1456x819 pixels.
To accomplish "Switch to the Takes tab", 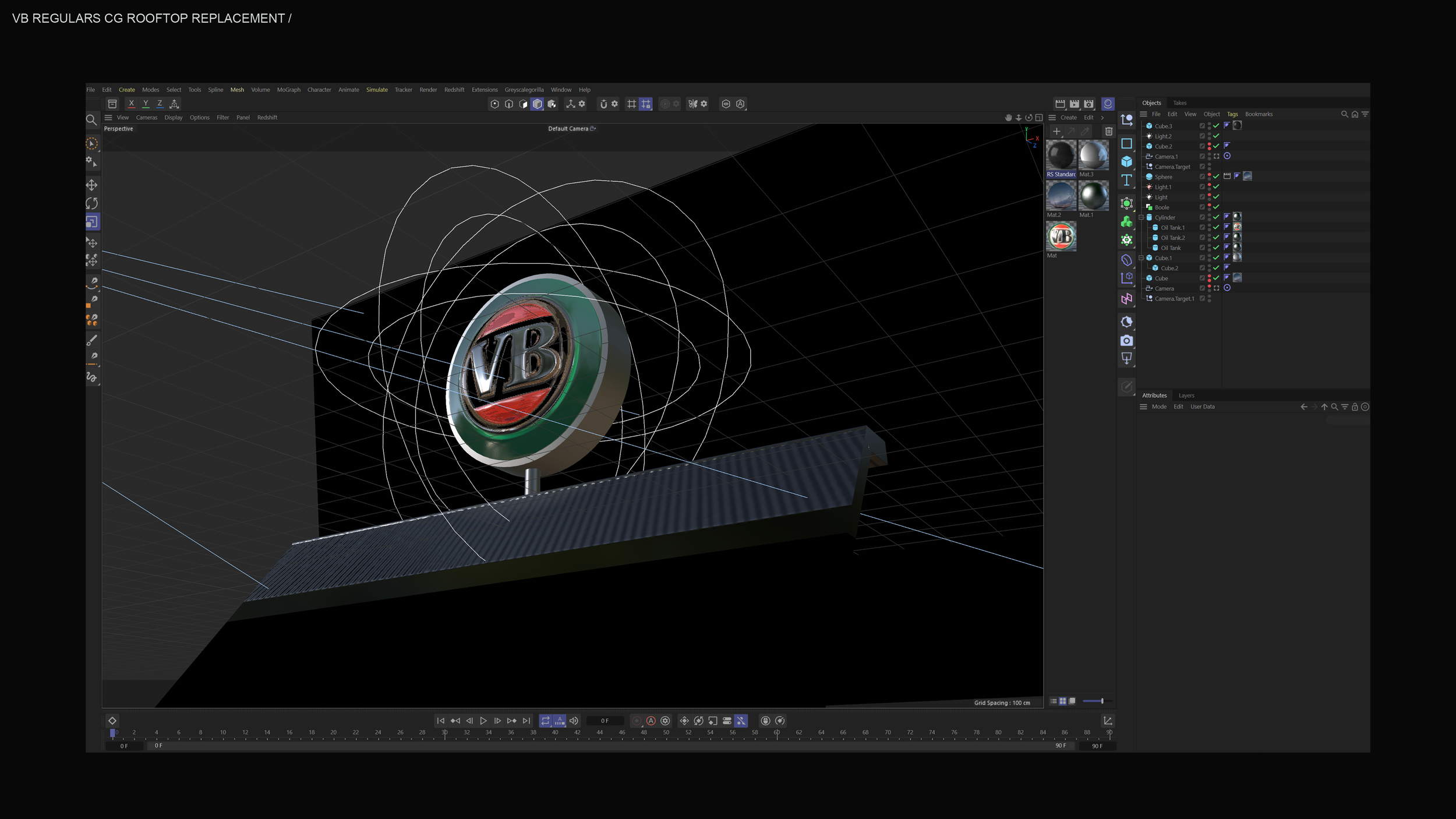I will click(1179, 103).
